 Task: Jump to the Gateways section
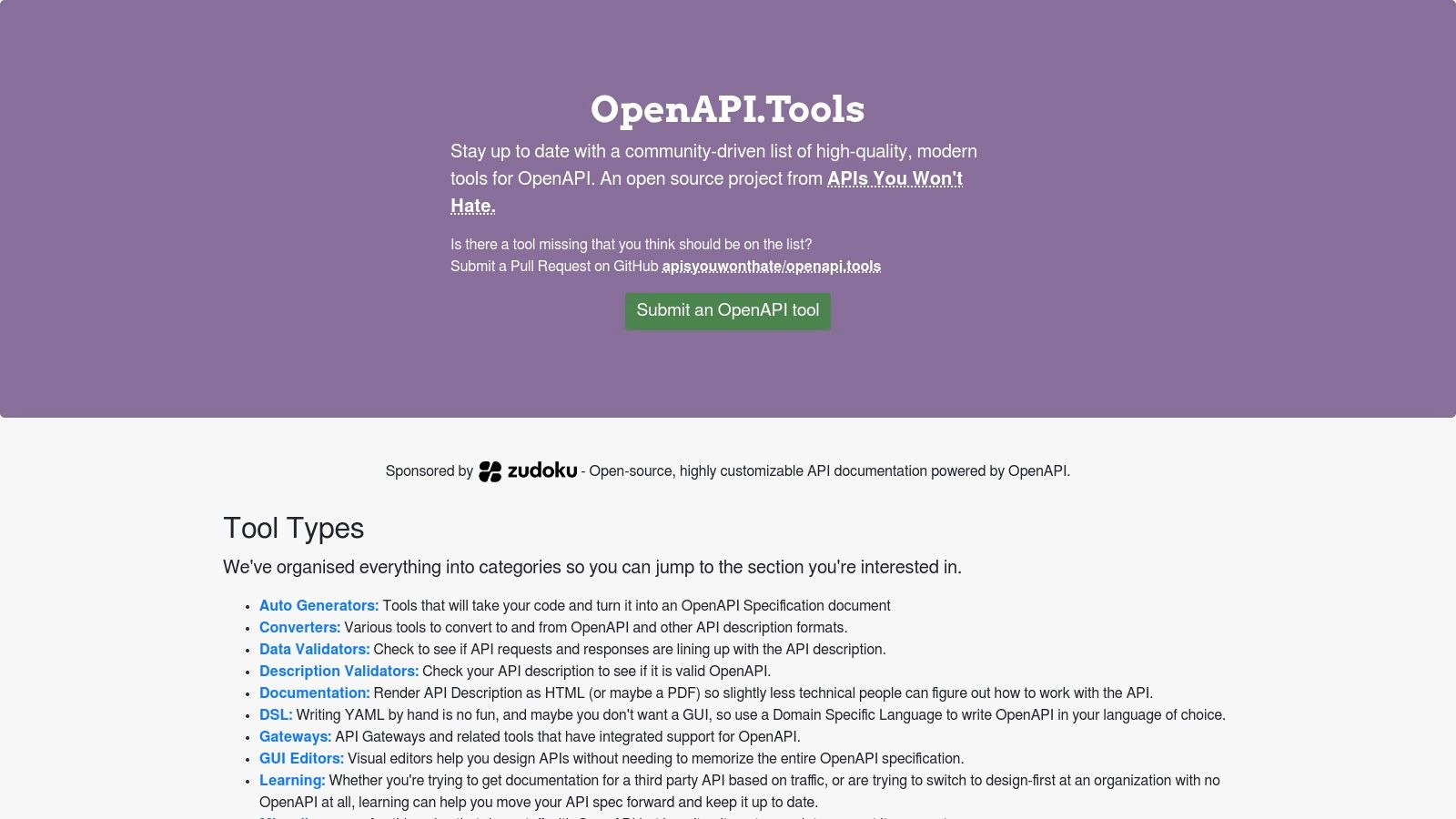point(295,737)
